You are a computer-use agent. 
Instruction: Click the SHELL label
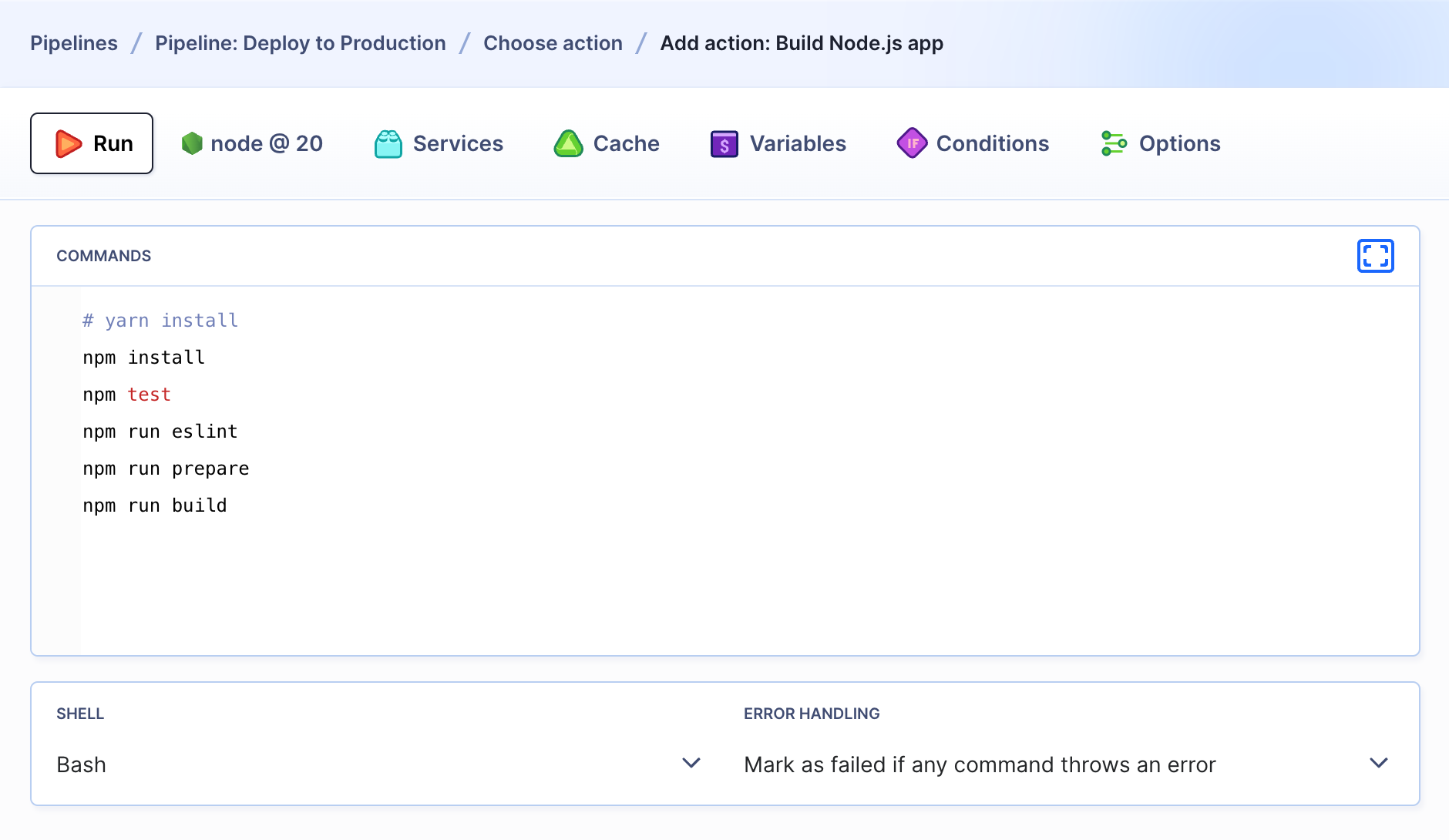pyautogui.click(x=80, y=714)
